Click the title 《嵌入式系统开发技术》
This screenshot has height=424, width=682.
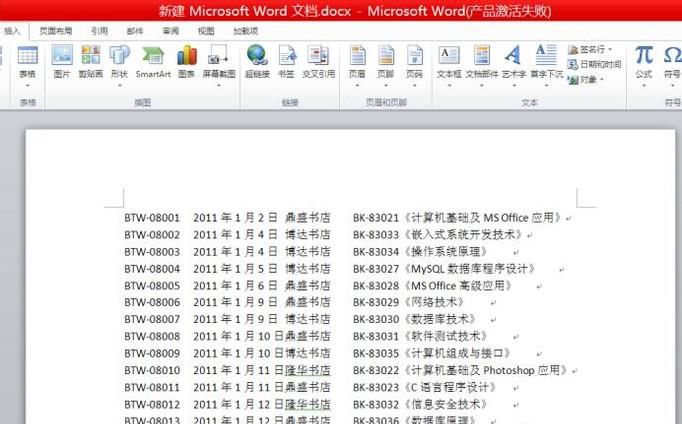(x=463, y=235)
